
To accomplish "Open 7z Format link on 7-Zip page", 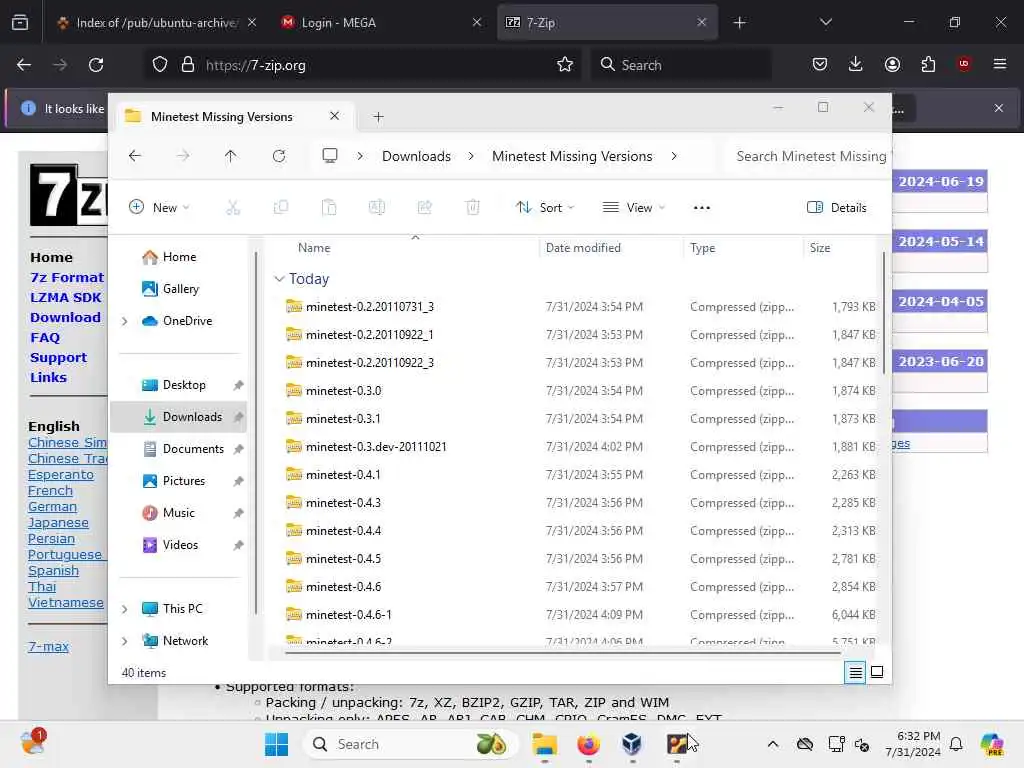I will (x=67, y=278).
